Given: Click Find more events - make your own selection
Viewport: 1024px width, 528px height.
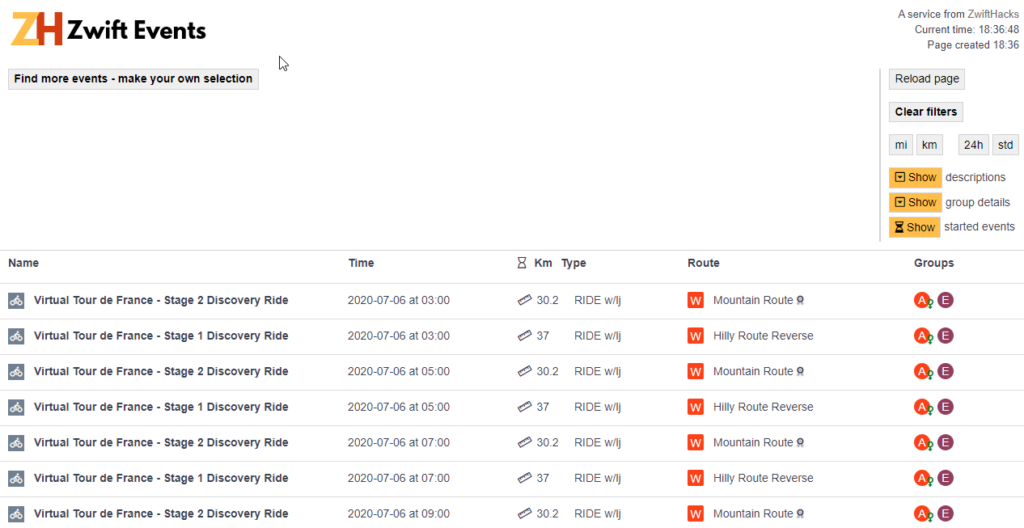Looking at the screenshot, I should coord(133,79).
